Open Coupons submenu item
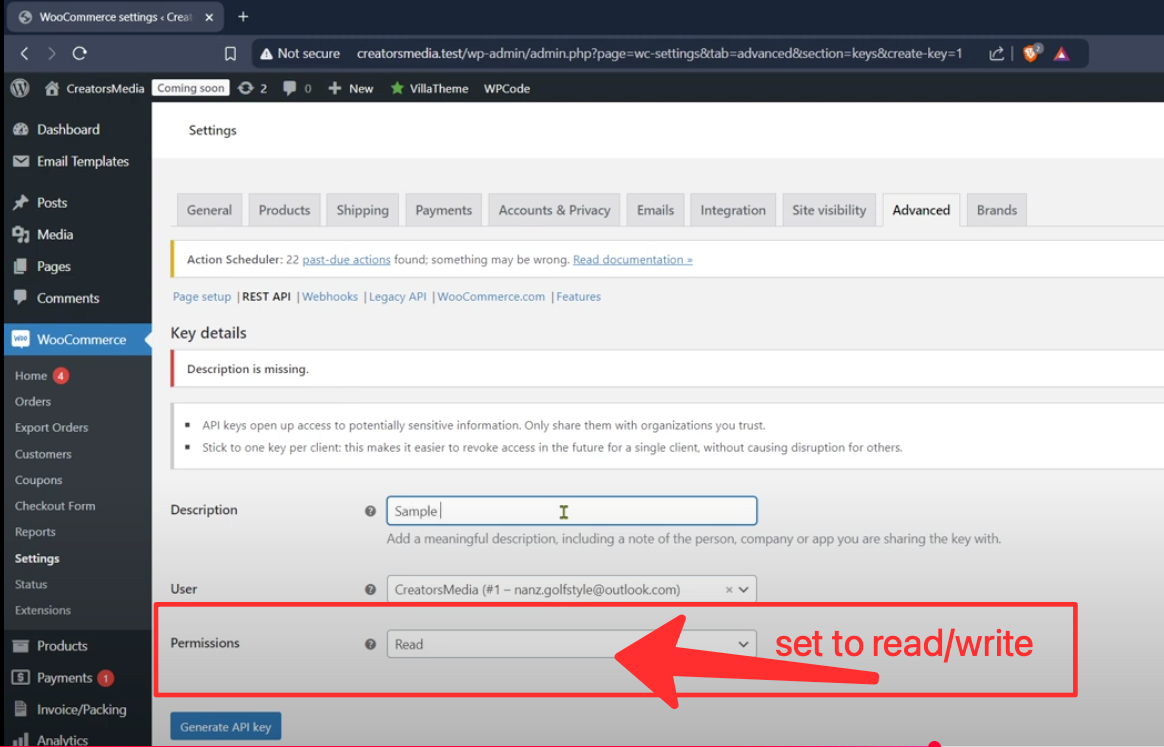The height and width of the screenshot is (747, 1164). pos(39,480)
